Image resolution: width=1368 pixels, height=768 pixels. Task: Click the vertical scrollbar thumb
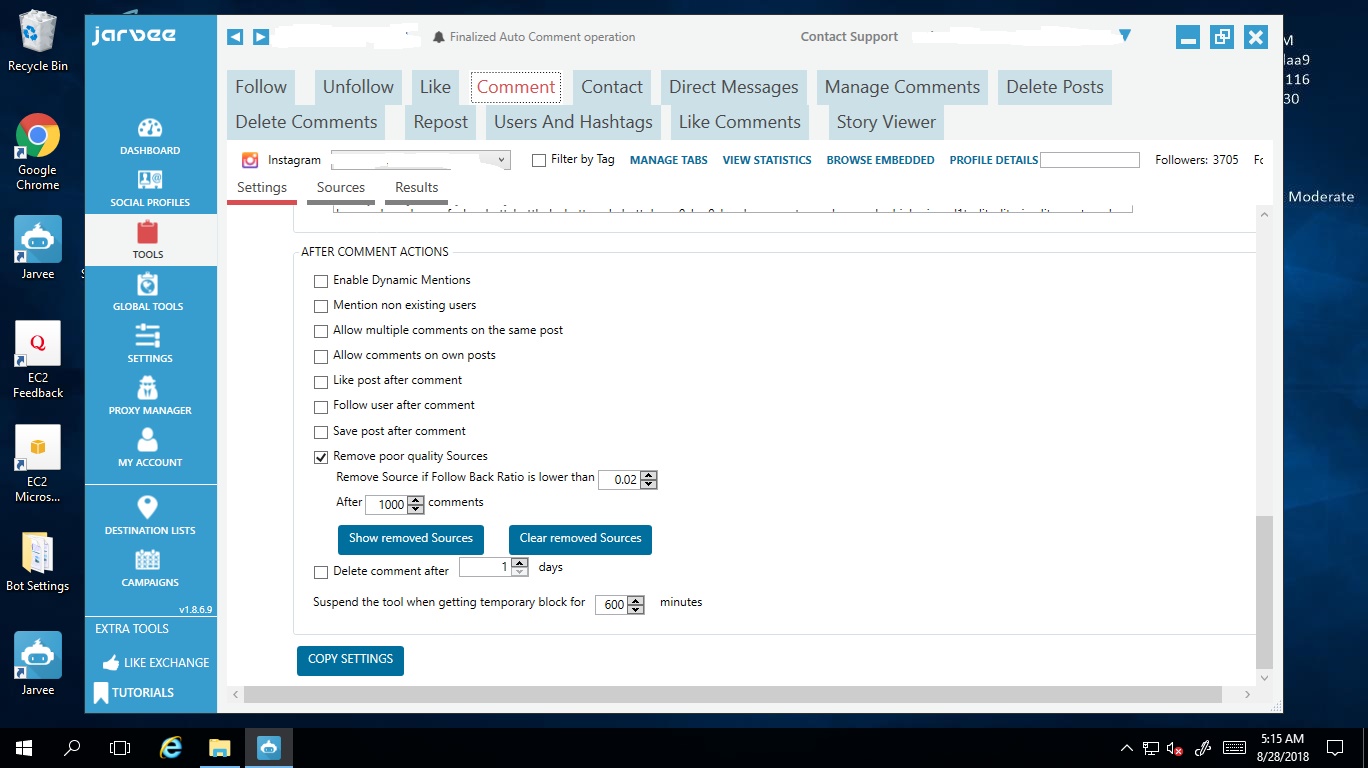[x=1264, y=592]
